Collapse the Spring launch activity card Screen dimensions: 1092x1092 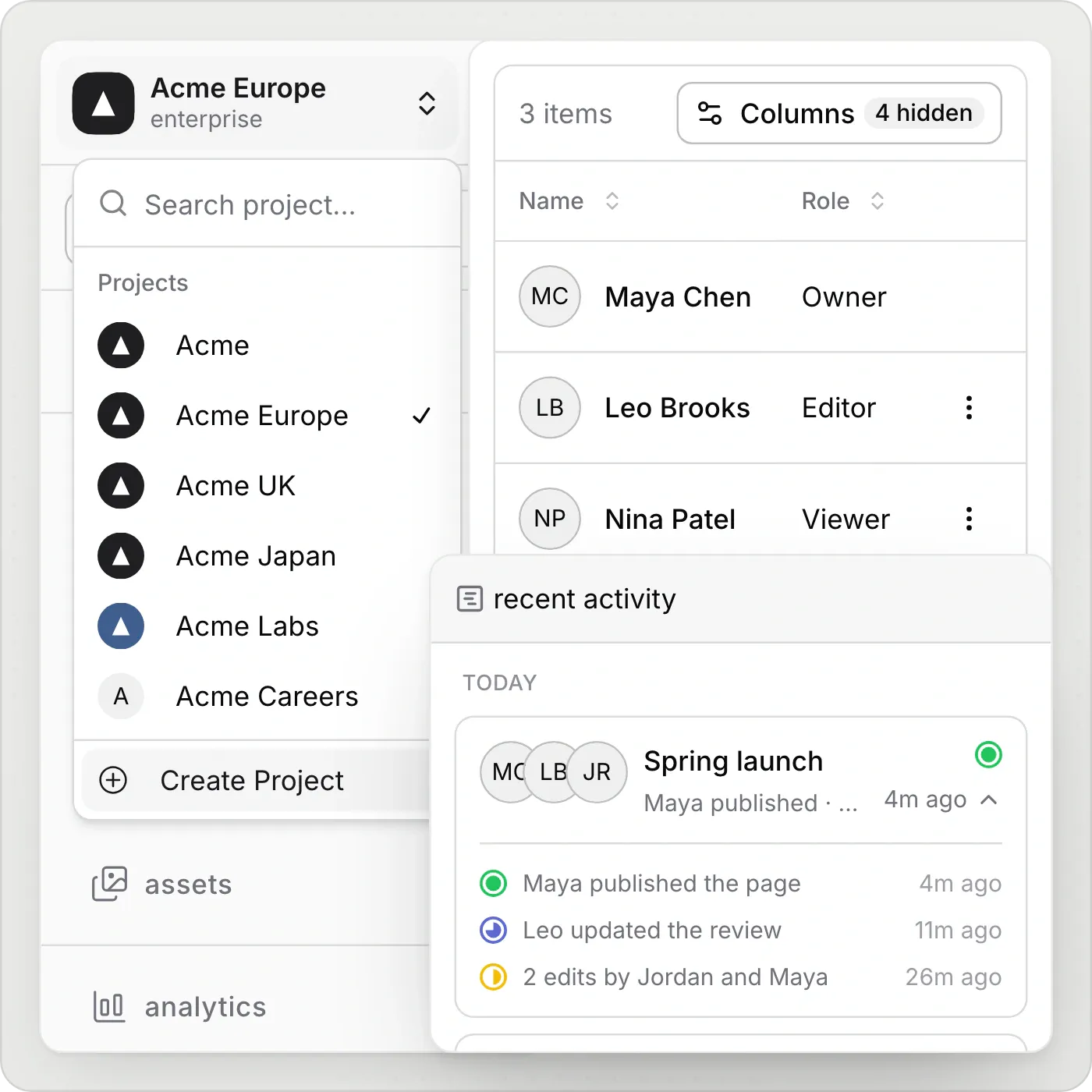point(988,799)
